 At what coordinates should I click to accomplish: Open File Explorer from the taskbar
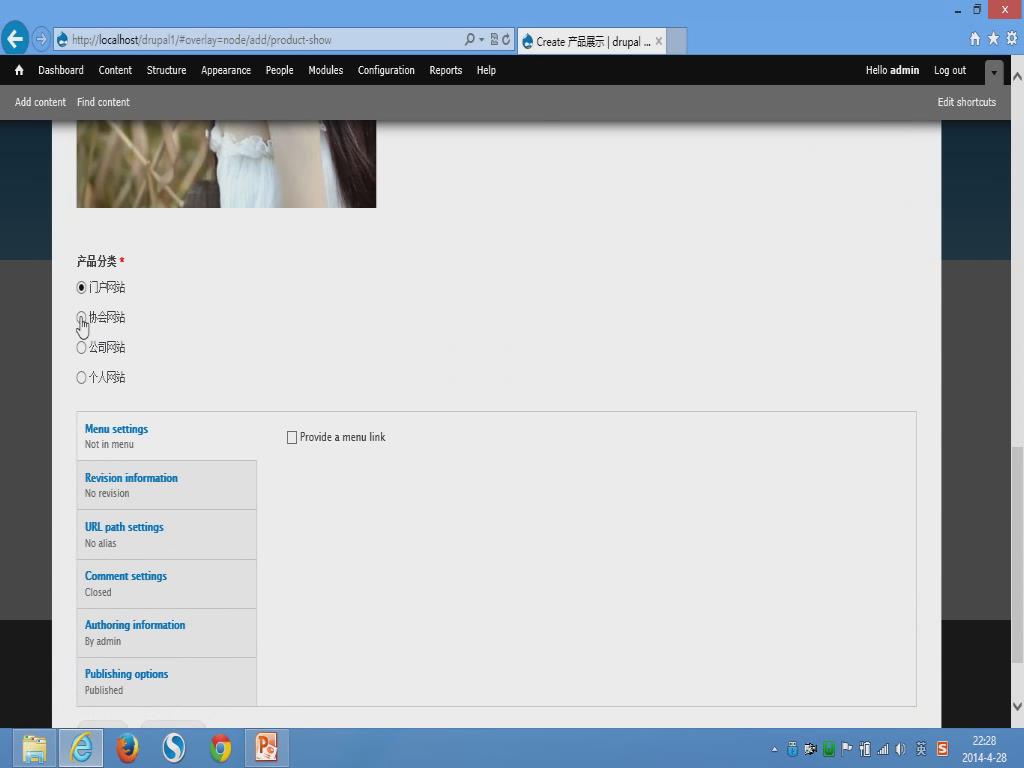pos(35,748)
